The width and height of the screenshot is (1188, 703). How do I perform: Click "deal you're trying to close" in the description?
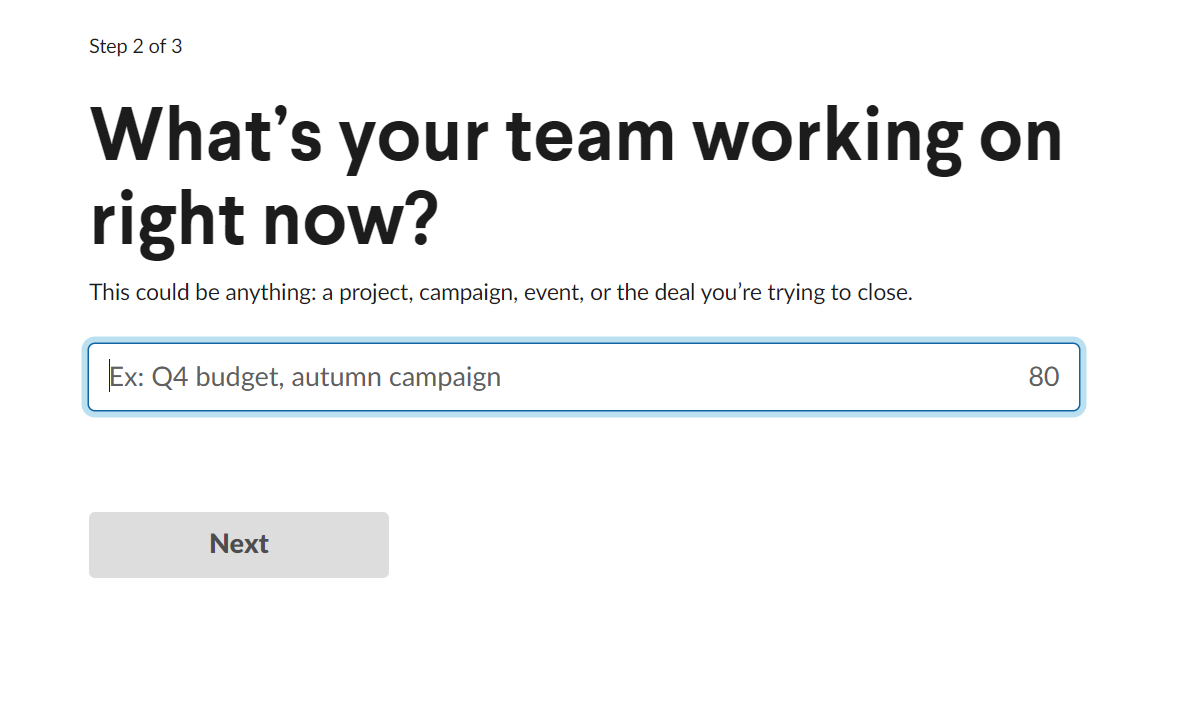pos(783,292)
